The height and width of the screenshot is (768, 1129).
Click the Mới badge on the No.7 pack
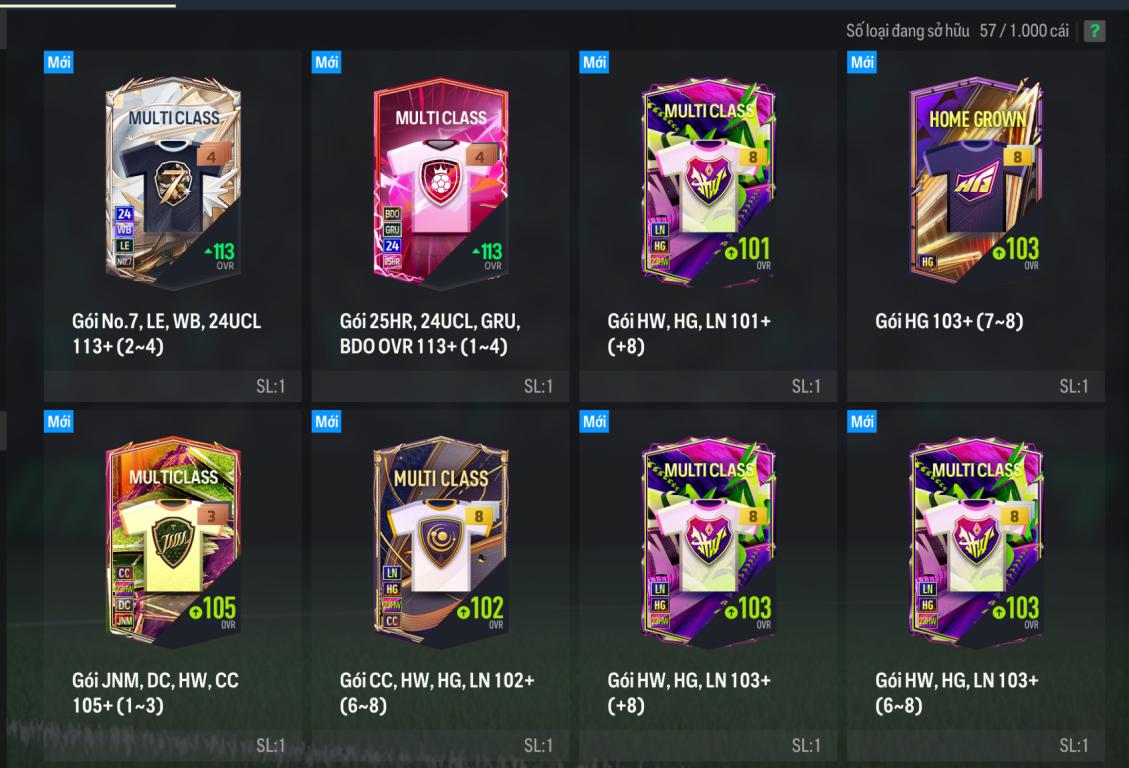click(59, 62)
